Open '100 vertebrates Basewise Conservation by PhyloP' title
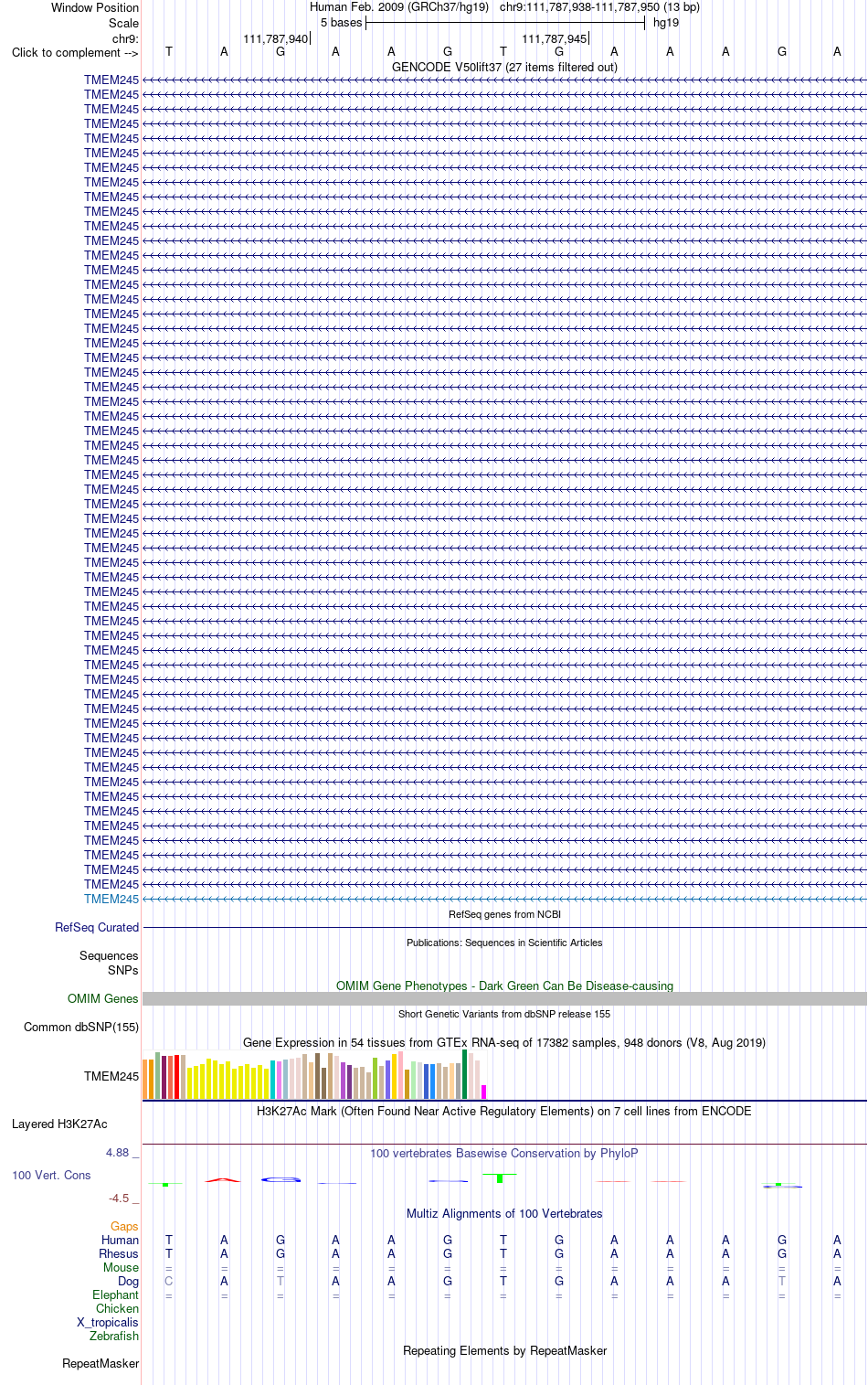868x1385 pixels. [504, 1153]
